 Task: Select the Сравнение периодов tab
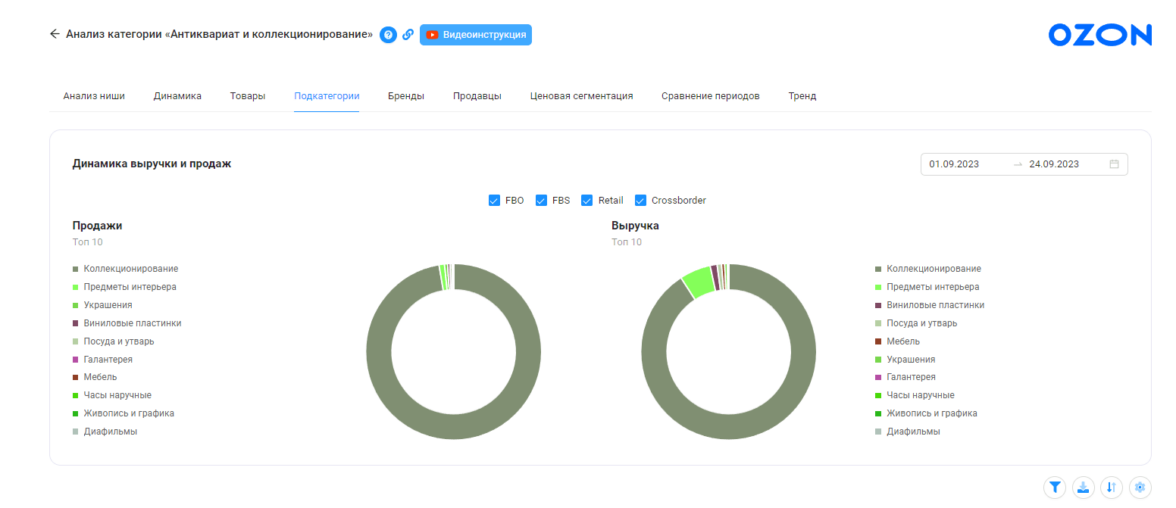pyautogui.click(x=710, y=96)
